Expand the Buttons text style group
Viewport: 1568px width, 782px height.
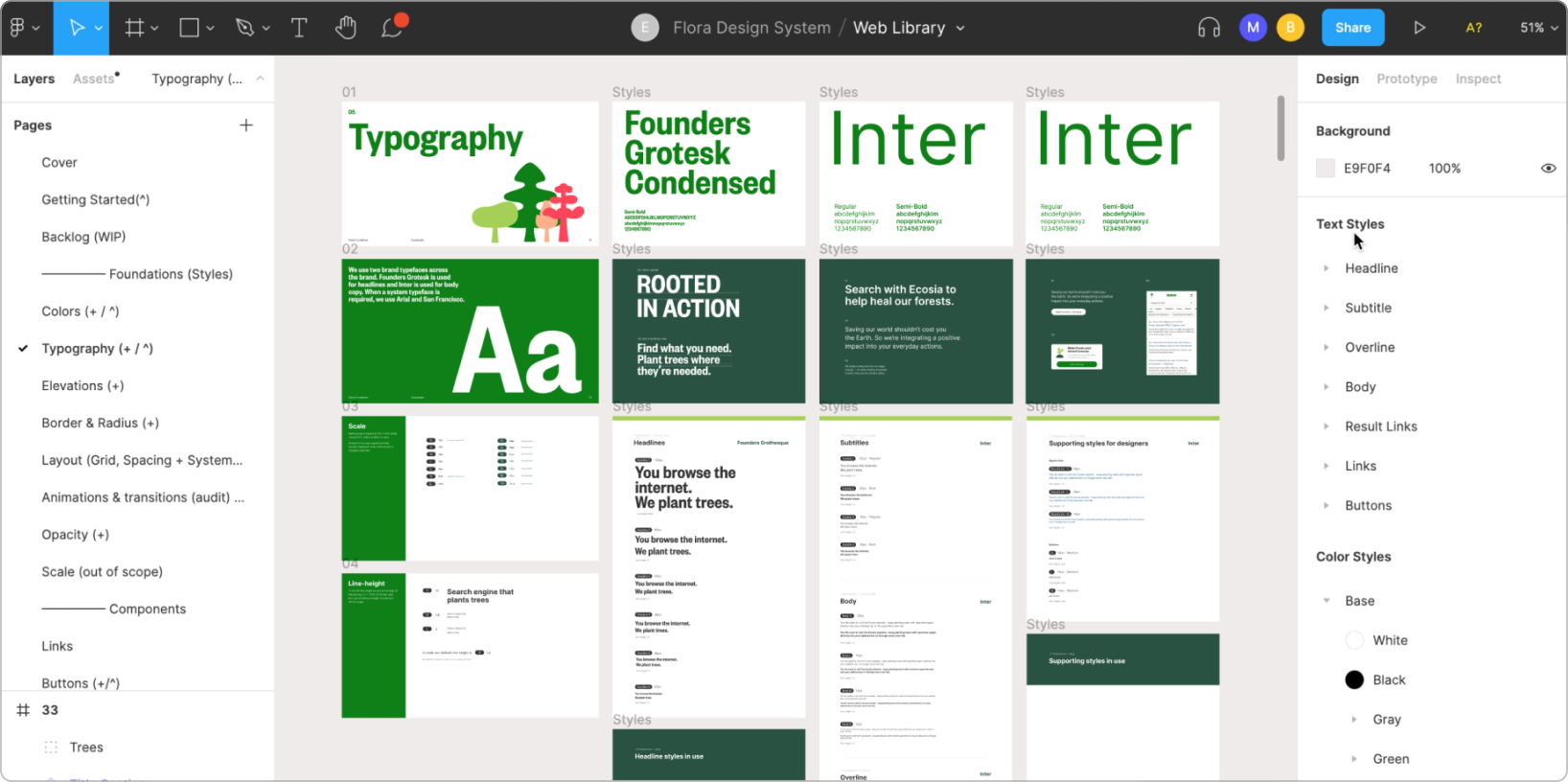coord(1326,505)
